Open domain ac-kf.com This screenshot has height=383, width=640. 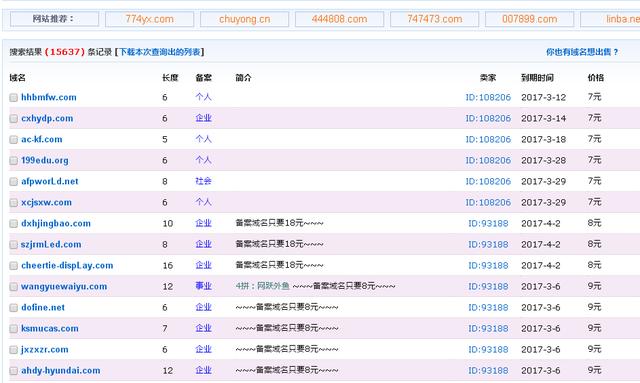click(42, 139)
